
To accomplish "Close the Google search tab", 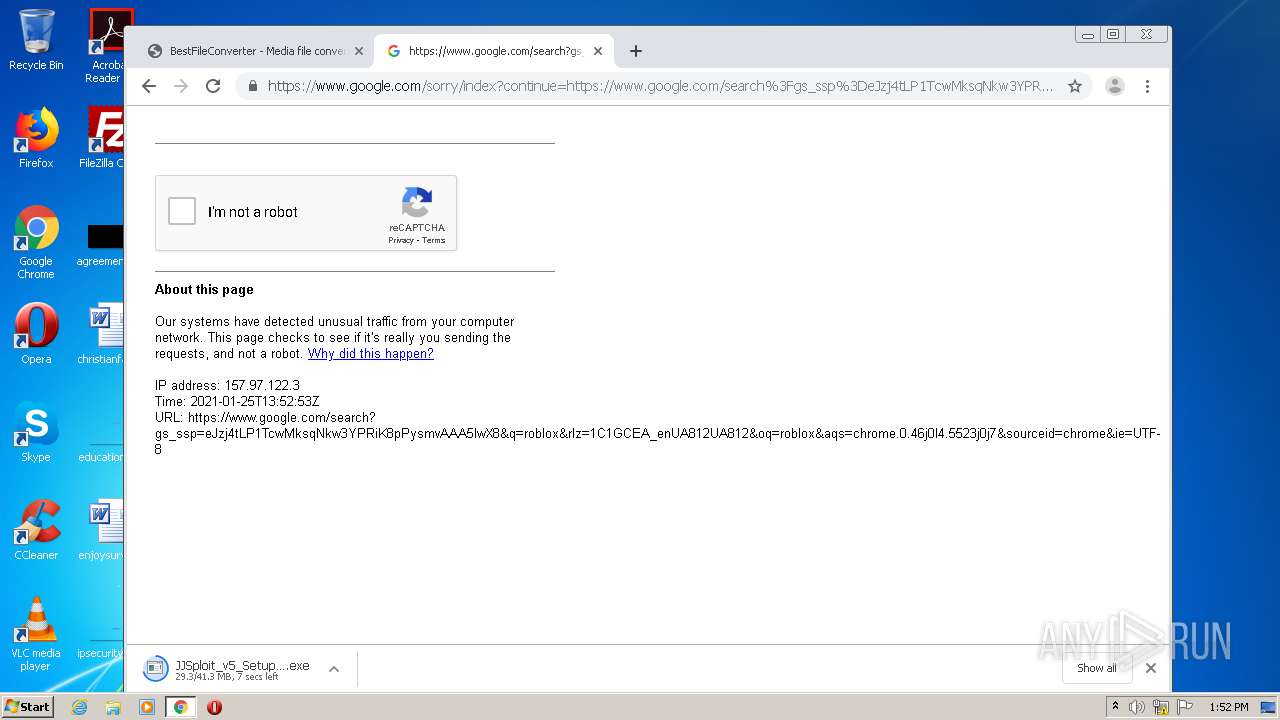I will (x=598, y=51).
